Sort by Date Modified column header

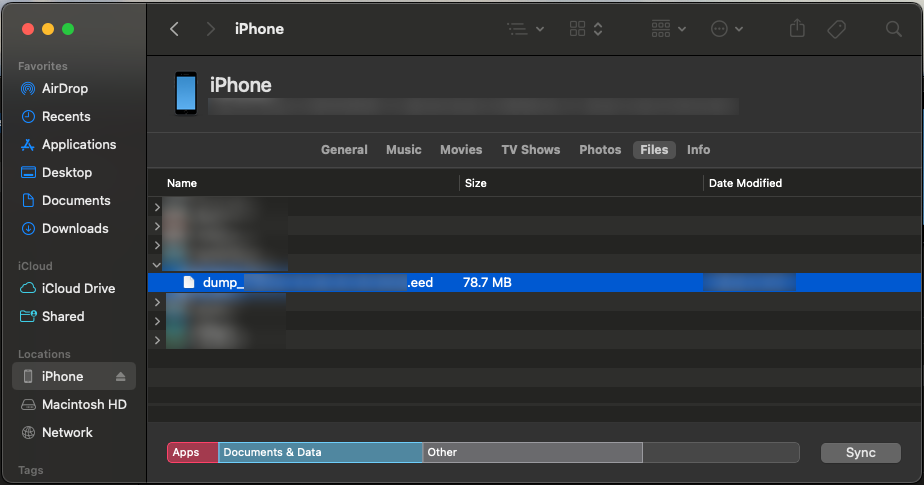(745, 183)
